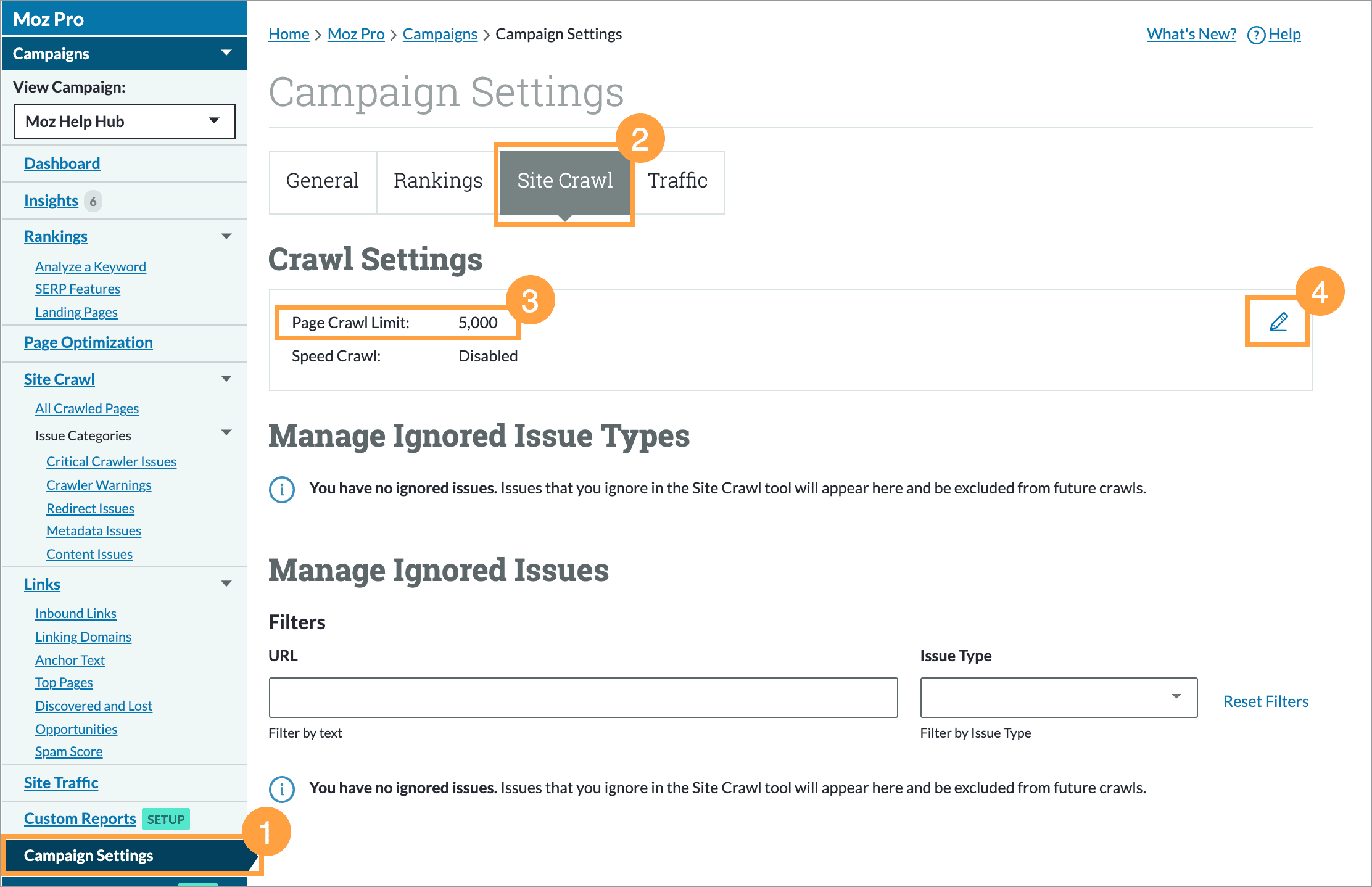Click the info icon under Manage Ignored Issue Types
The height and width of the screenshot is (887, 1372).
(282, 489)
